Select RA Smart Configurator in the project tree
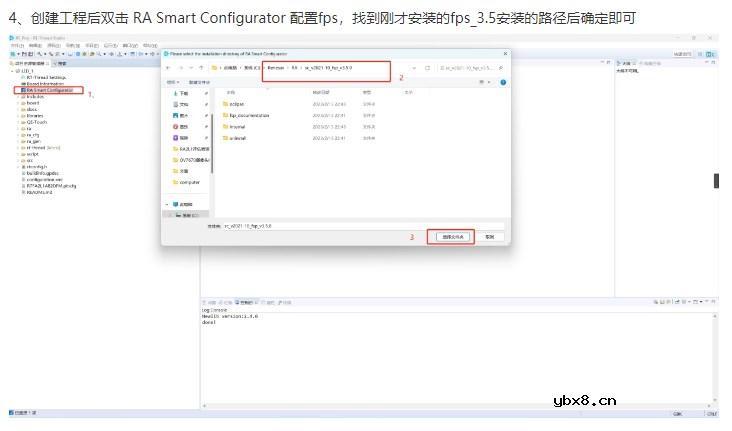The width and height of the screenshot is (732, 431). tap(49, 90)
